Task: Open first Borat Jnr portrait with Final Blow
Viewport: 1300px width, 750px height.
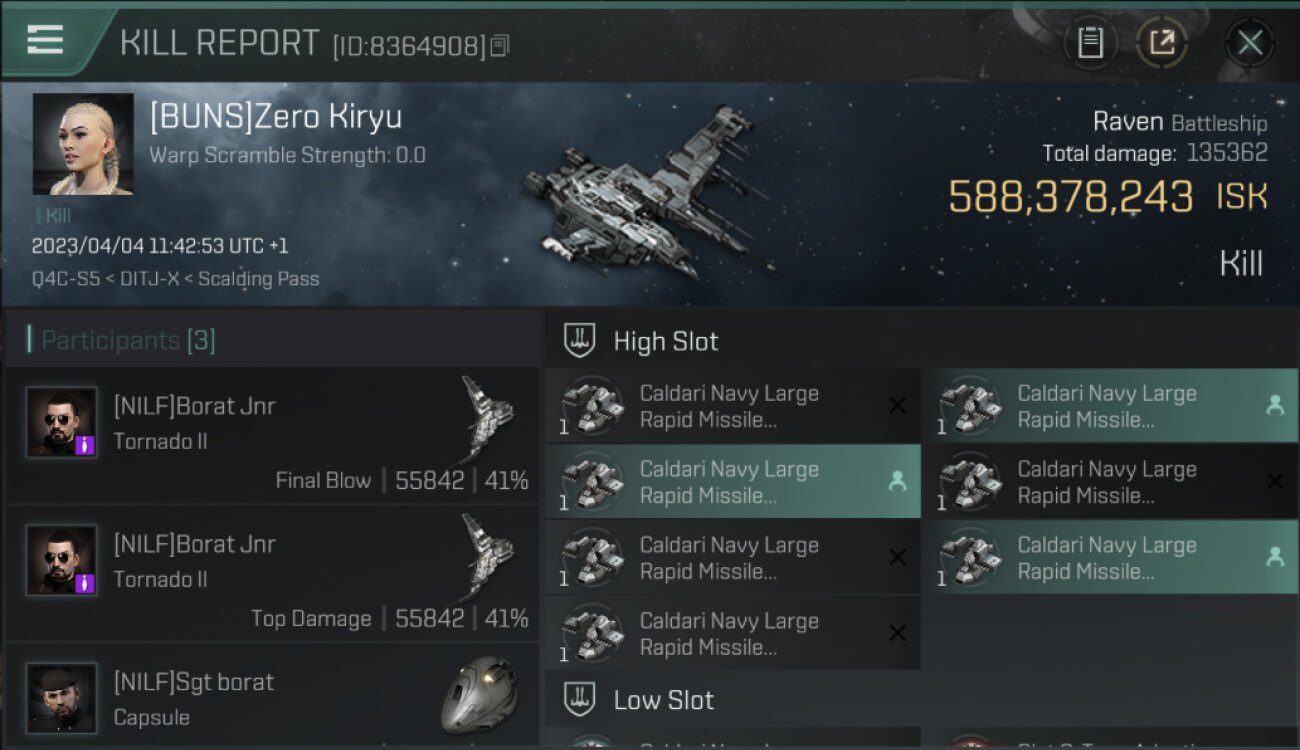Action: (62, 422)
